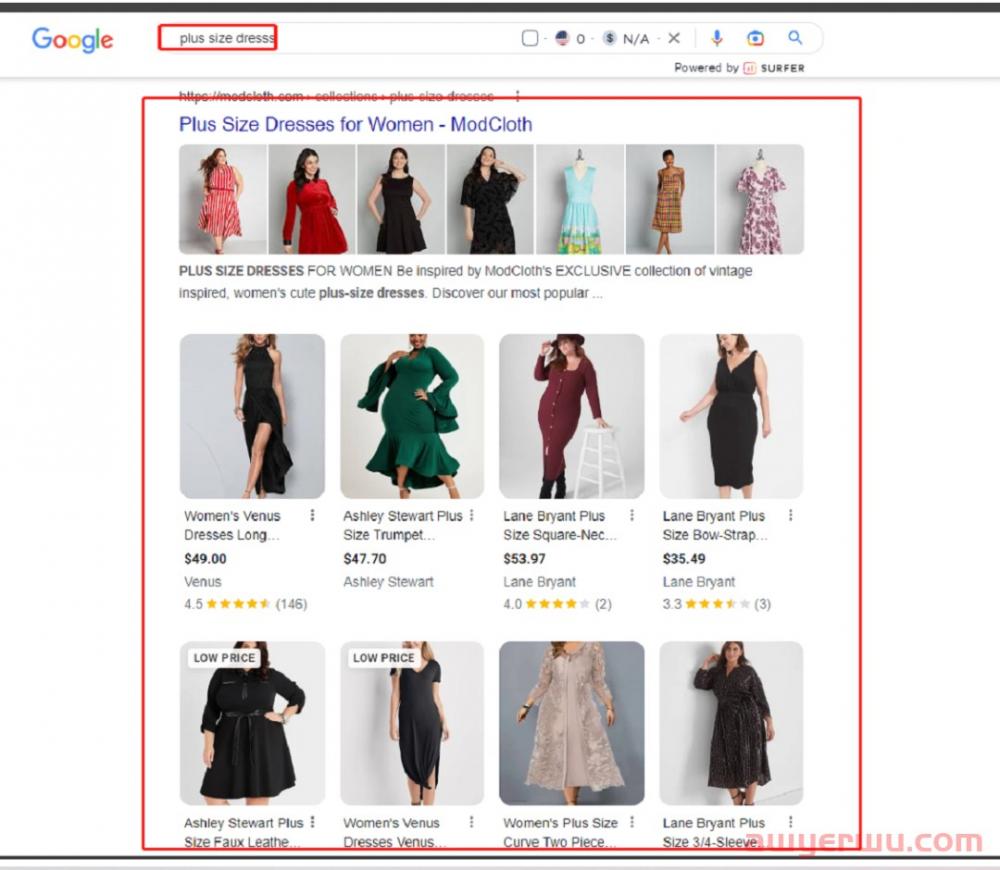This screenshot has width=1000, height=870.
Task: Open more options for Ashley Stewart Trumpet dress
Action: (471, 515)
